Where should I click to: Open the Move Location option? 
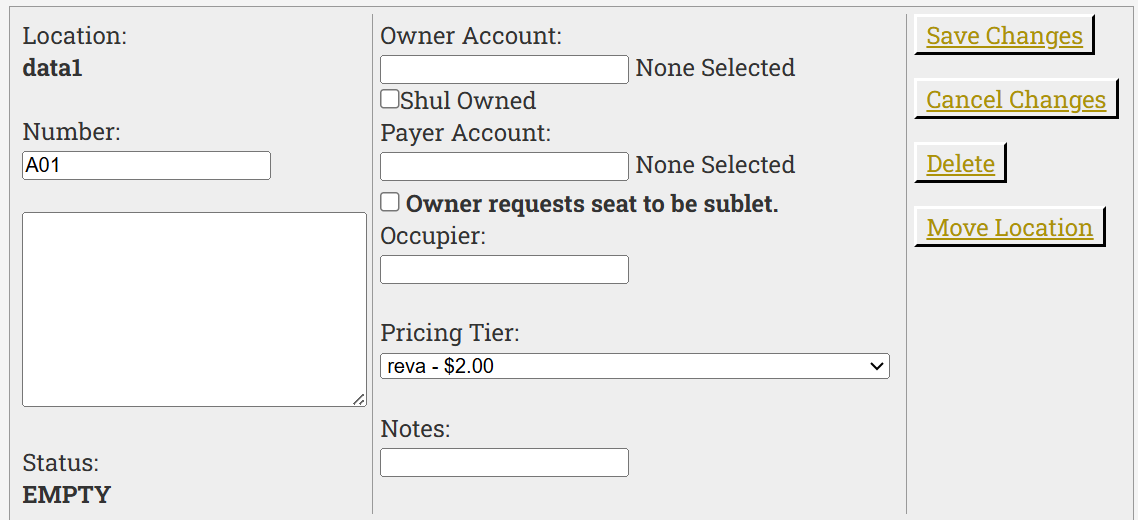(1009, 228)
